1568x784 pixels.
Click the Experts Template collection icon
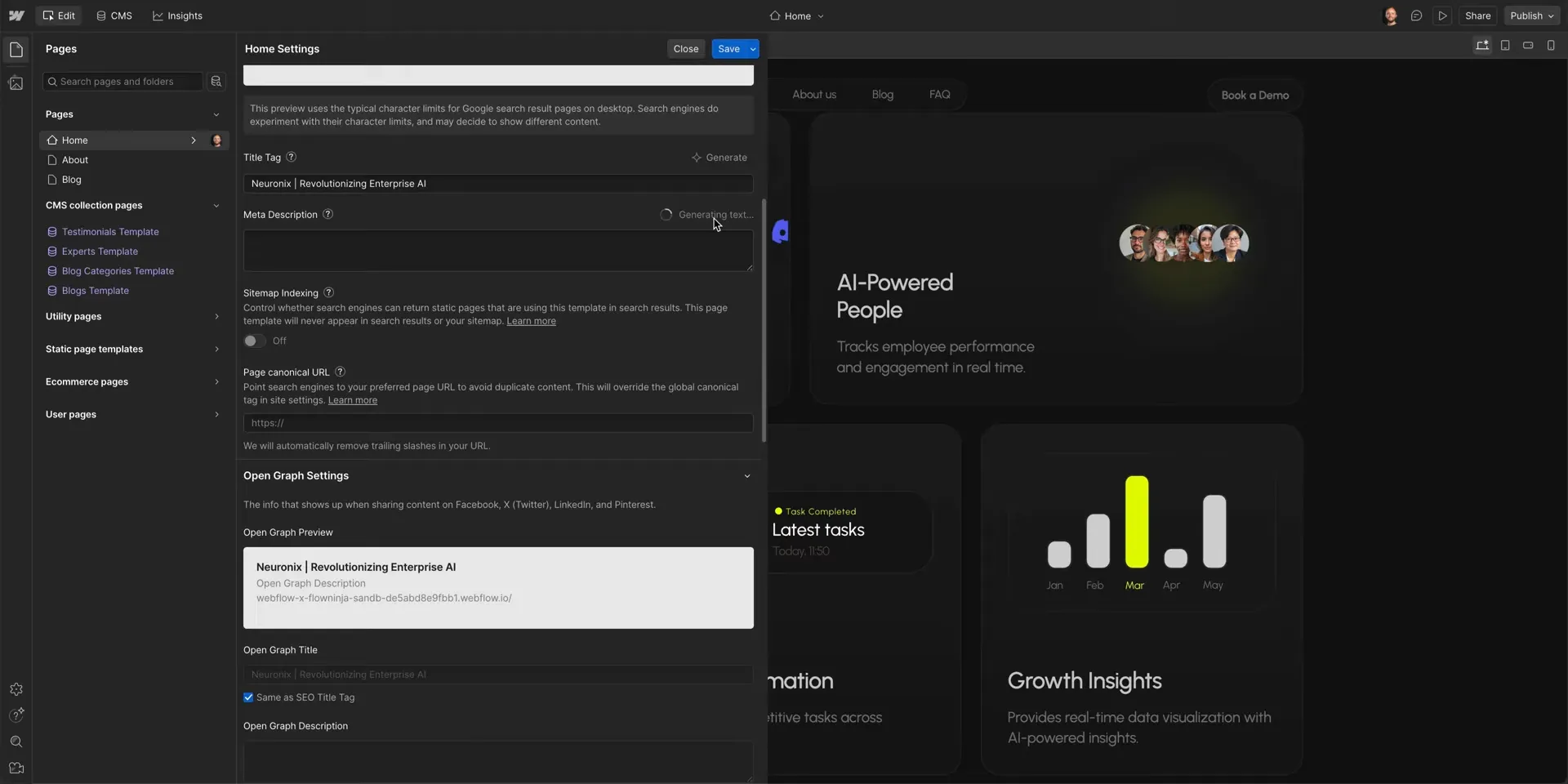(x=52, y=252)
